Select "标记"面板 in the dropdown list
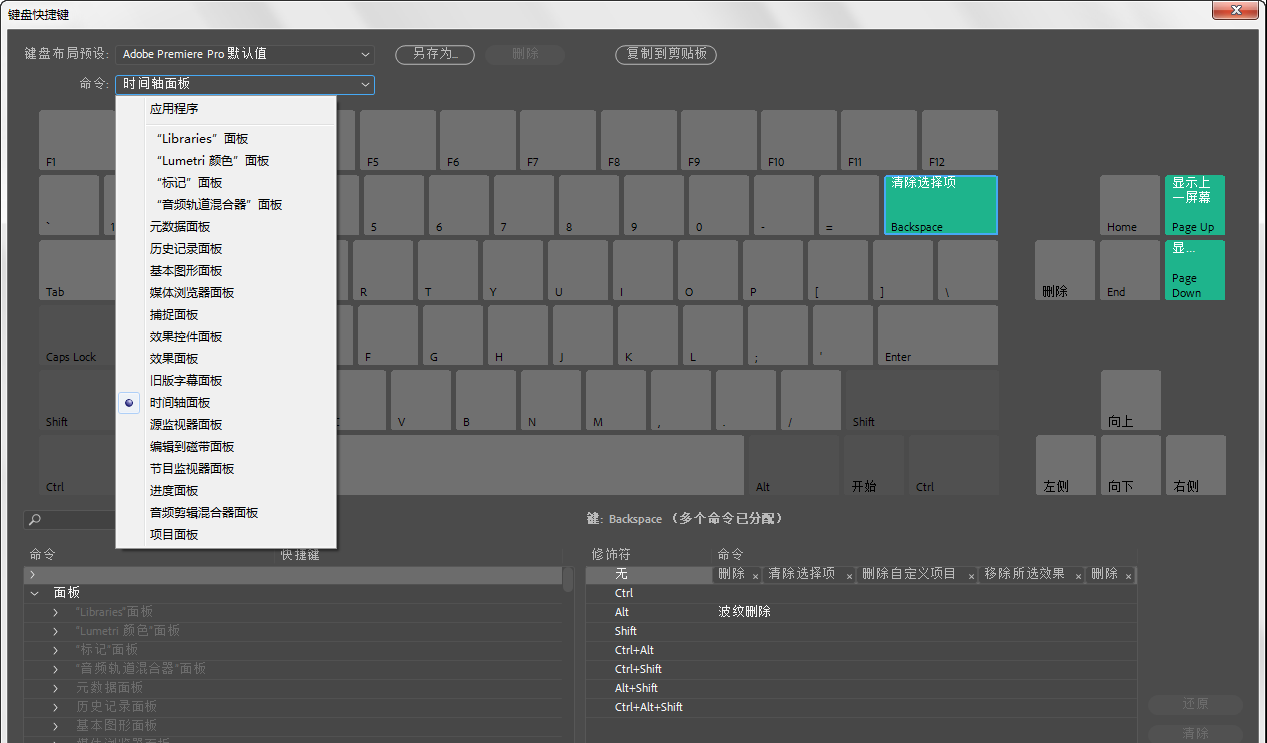 [226, 182]
